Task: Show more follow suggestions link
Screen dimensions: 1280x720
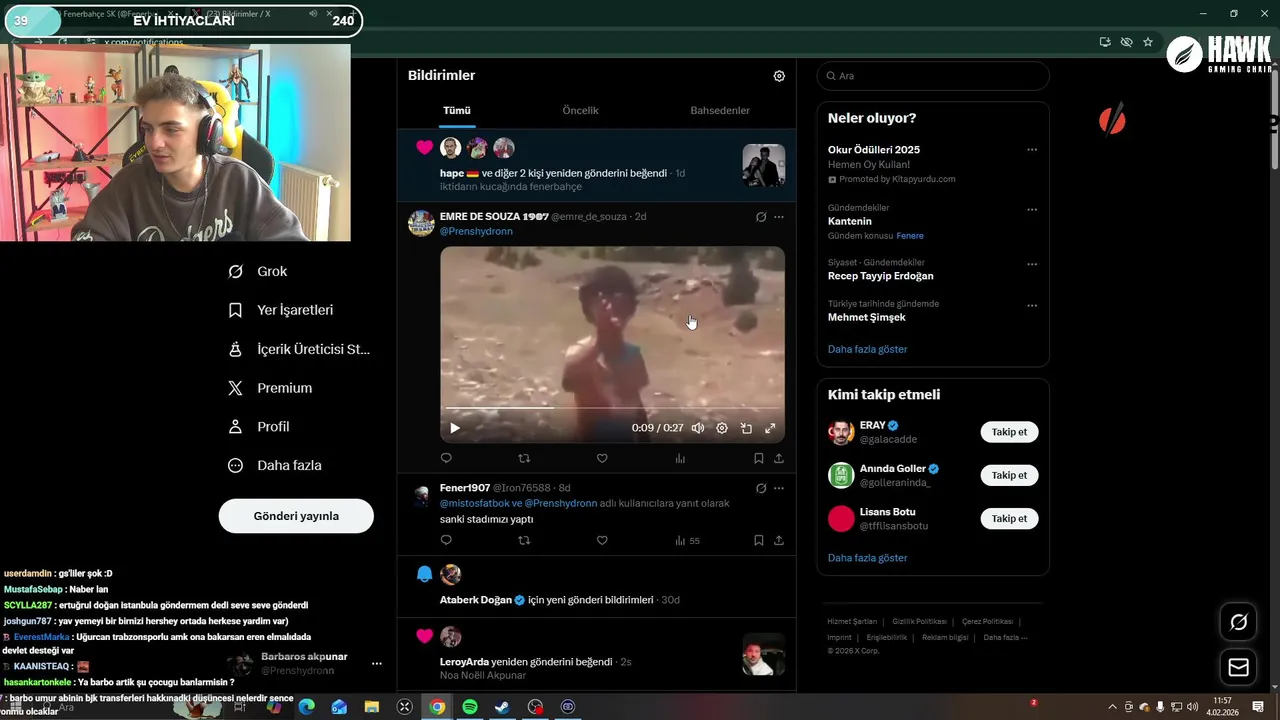Action: pyautogui.click(x=867, y=558)
